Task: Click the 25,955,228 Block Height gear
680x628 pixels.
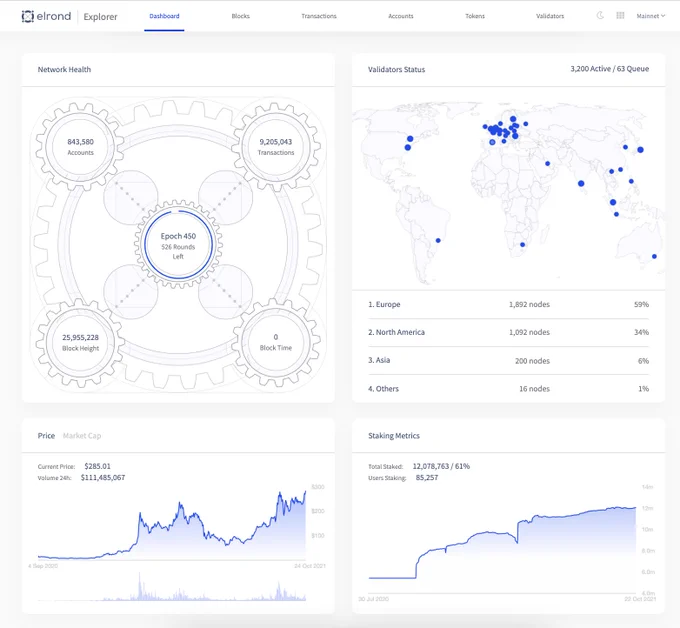Action: click(x=80, y=342)
